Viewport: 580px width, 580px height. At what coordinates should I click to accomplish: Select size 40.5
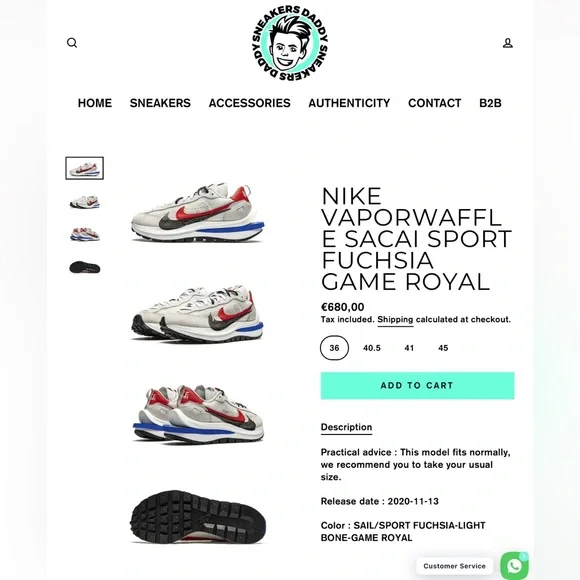click(372, 348)
